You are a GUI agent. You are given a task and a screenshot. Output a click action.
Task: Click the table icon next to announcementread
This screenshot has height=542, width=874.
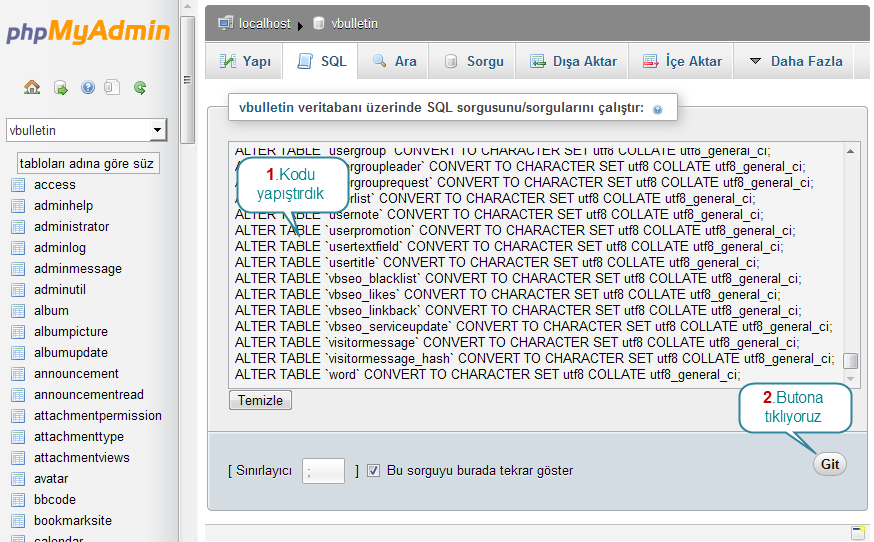point(18,395)
